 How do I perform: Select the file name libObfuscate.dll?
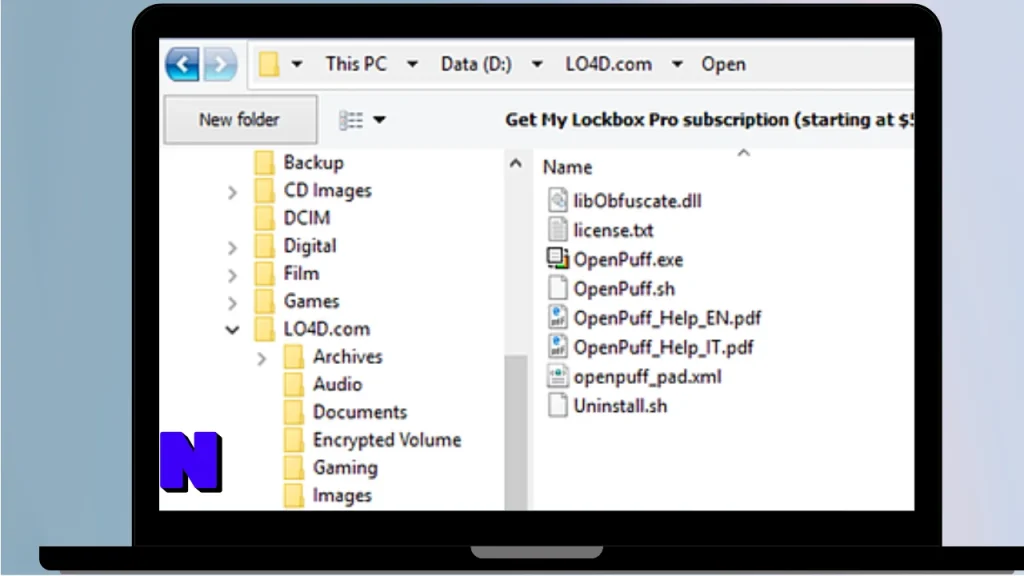pyautogui.click(x=637, y=200)
